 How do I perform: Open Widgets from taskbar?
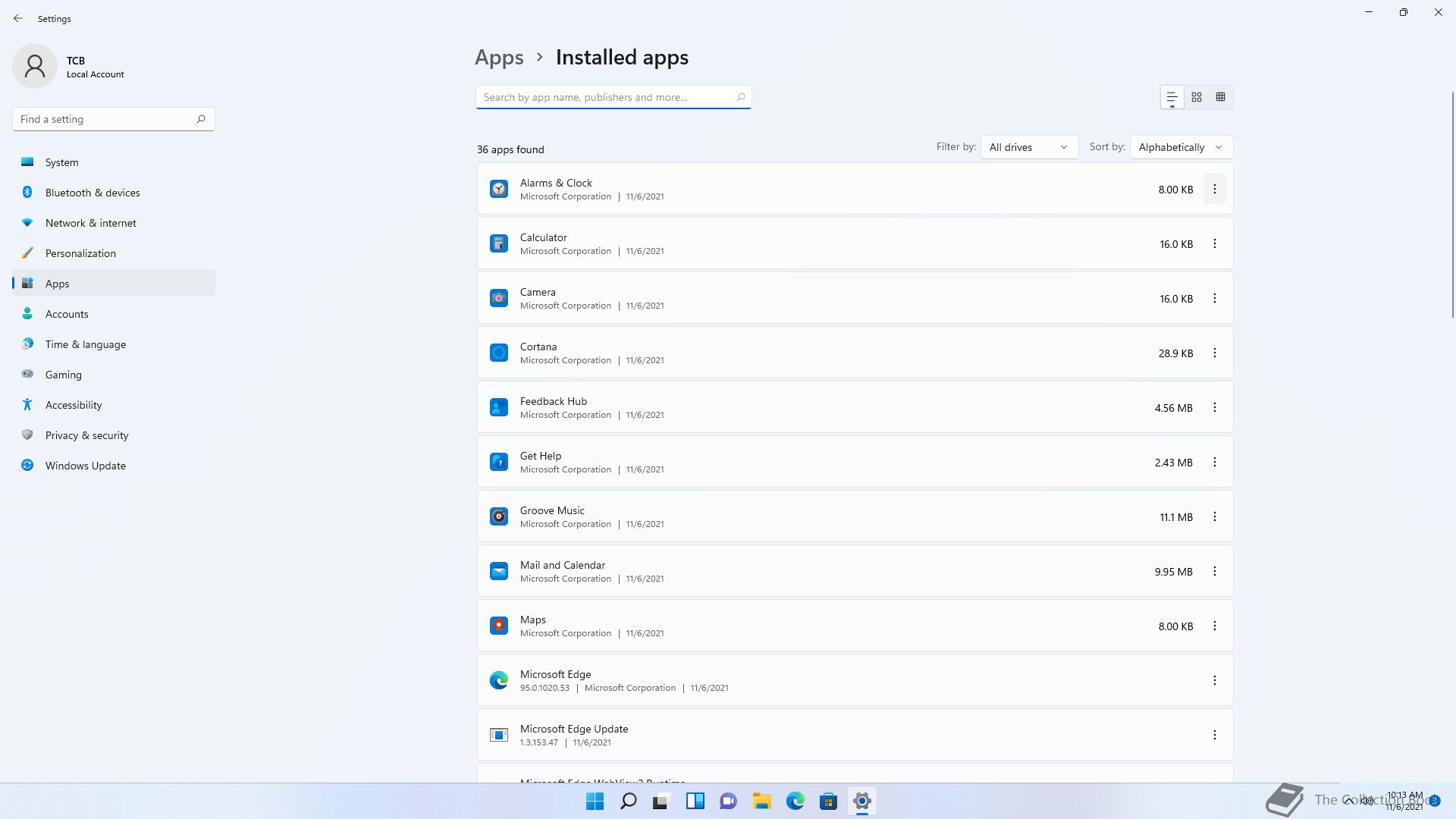point(695,801)
